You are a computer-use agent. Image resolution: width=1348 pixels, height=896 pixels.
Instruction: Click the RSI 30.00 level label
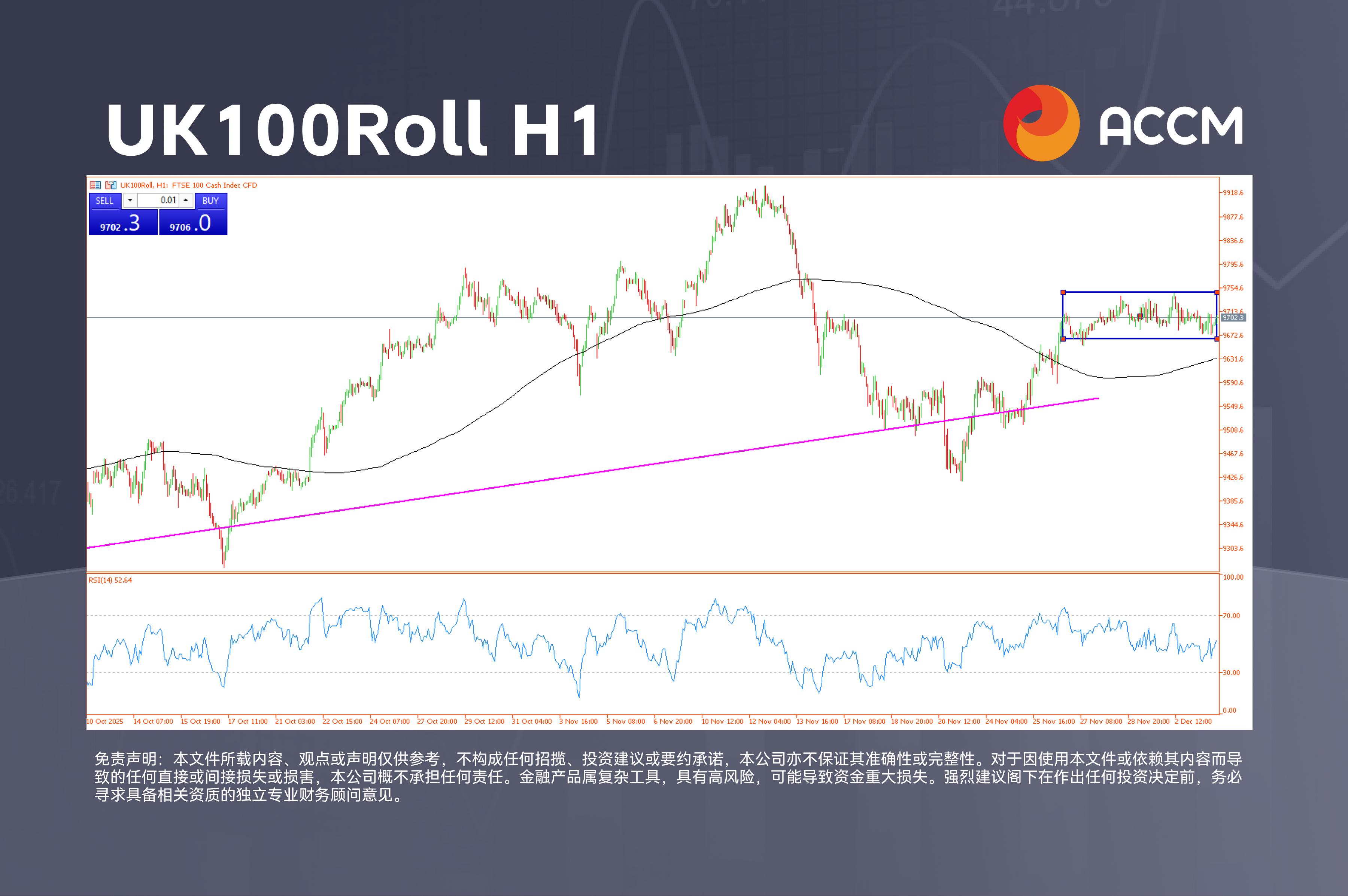point(1232,673)
